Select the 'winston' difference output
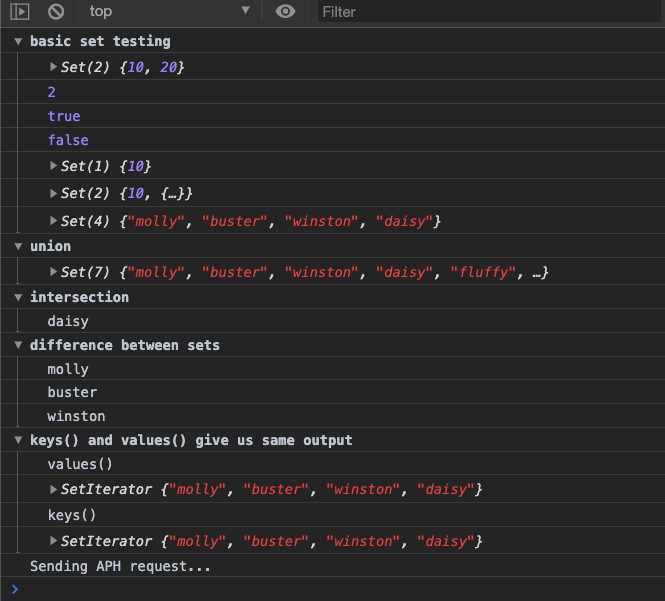Viewport: 665px width, 601px height. (x=76, y=417)
